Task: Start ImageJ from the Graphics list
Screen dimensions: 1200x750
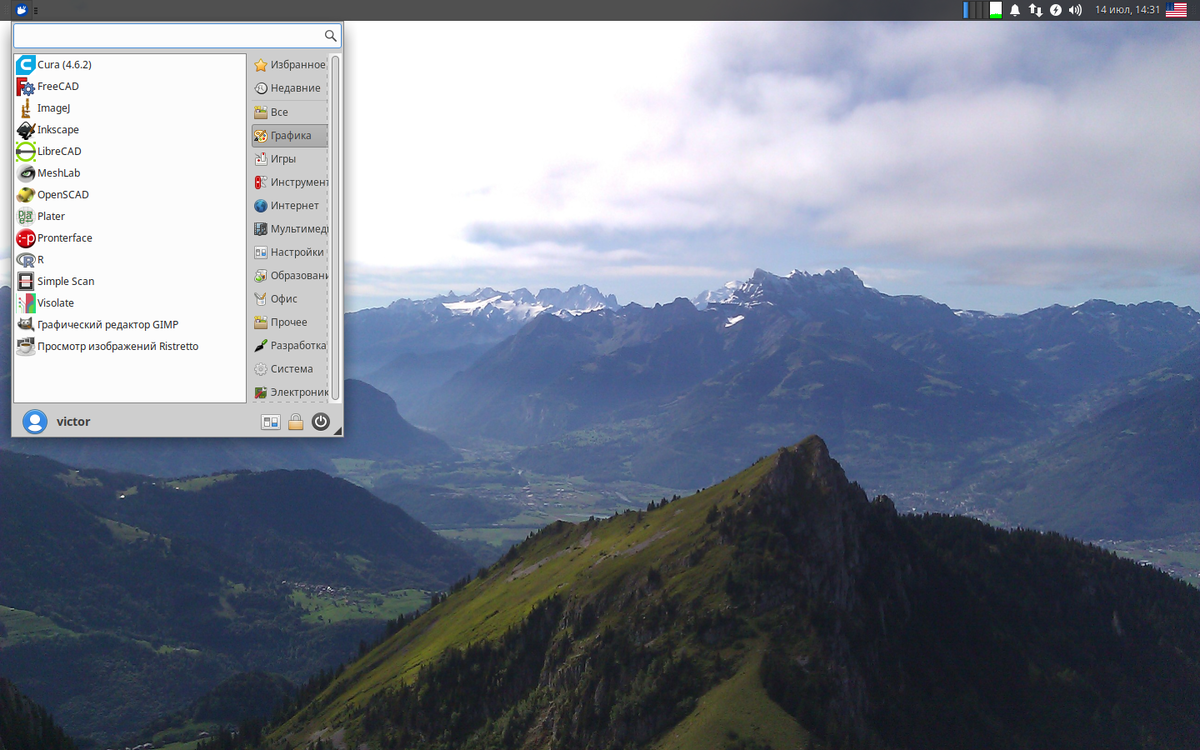Action: tap(130, 108)
